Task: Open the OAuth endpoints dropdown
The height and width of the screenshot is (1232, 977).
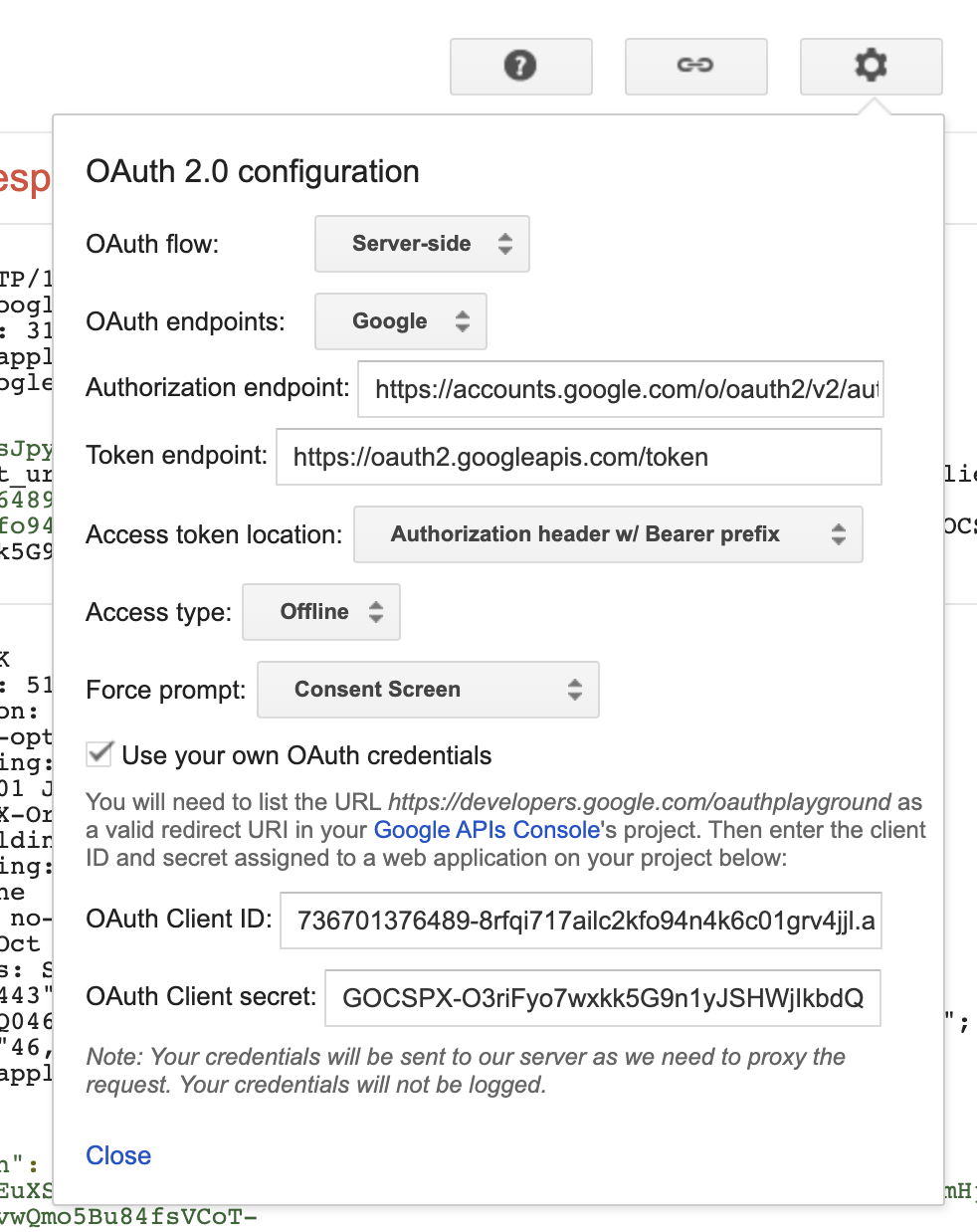Action: point(400,321)
